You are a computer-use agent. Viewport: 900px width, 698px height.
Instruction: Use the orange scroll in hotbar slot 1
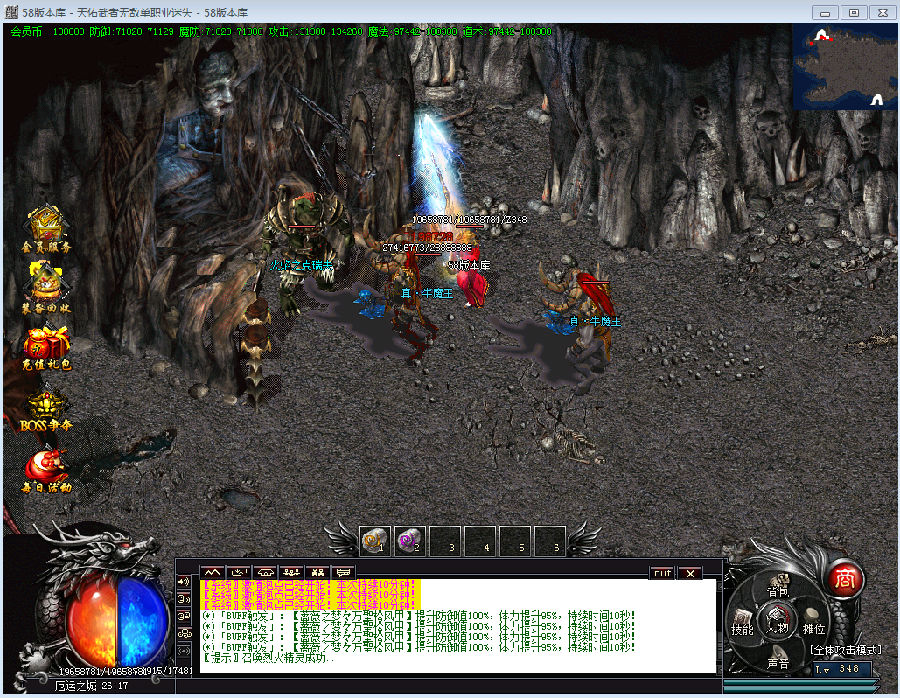click(375, 541)
